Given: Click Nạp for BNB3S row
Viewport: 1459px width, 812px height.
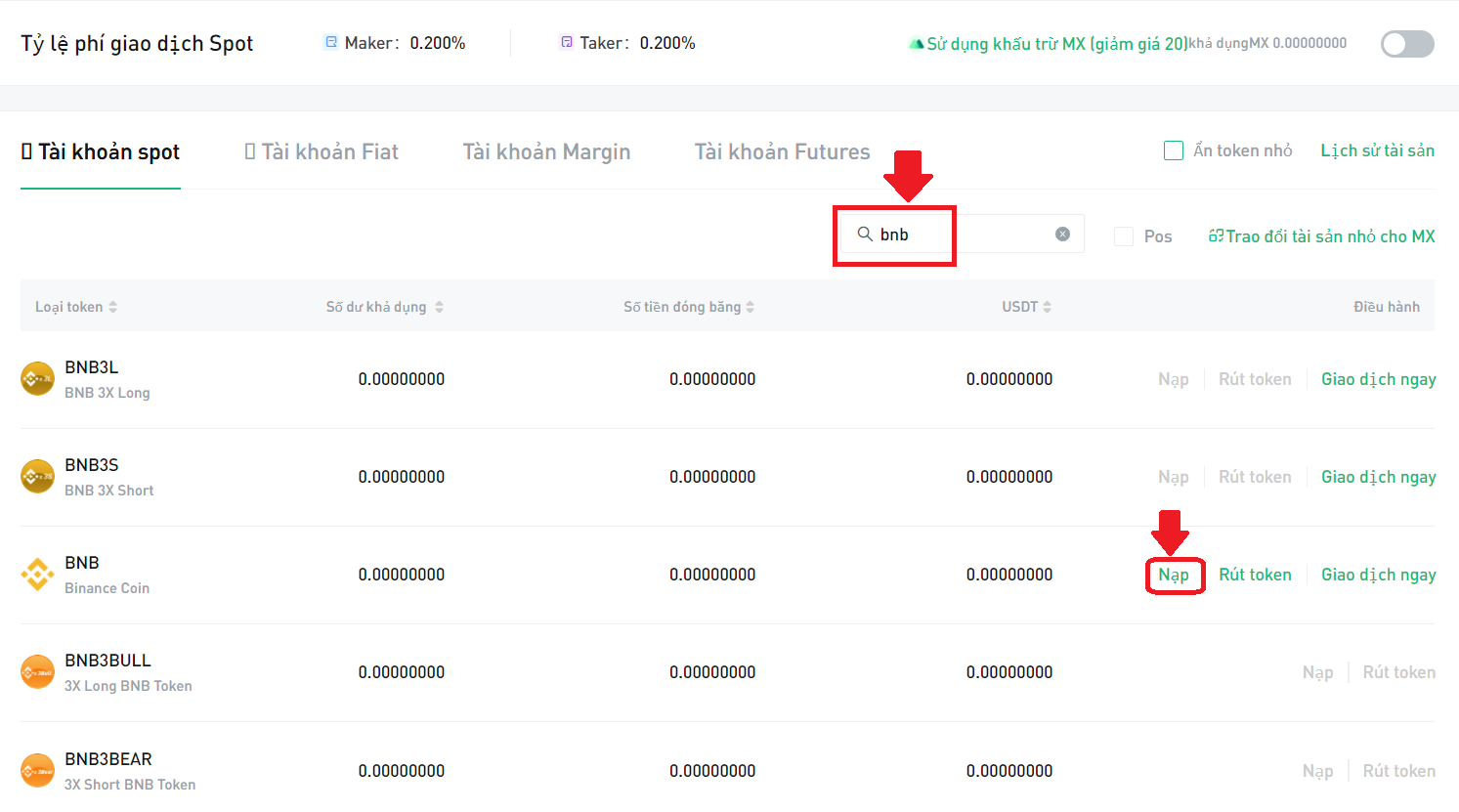Looking at the screenshot, I should [x=1174, y=477].
